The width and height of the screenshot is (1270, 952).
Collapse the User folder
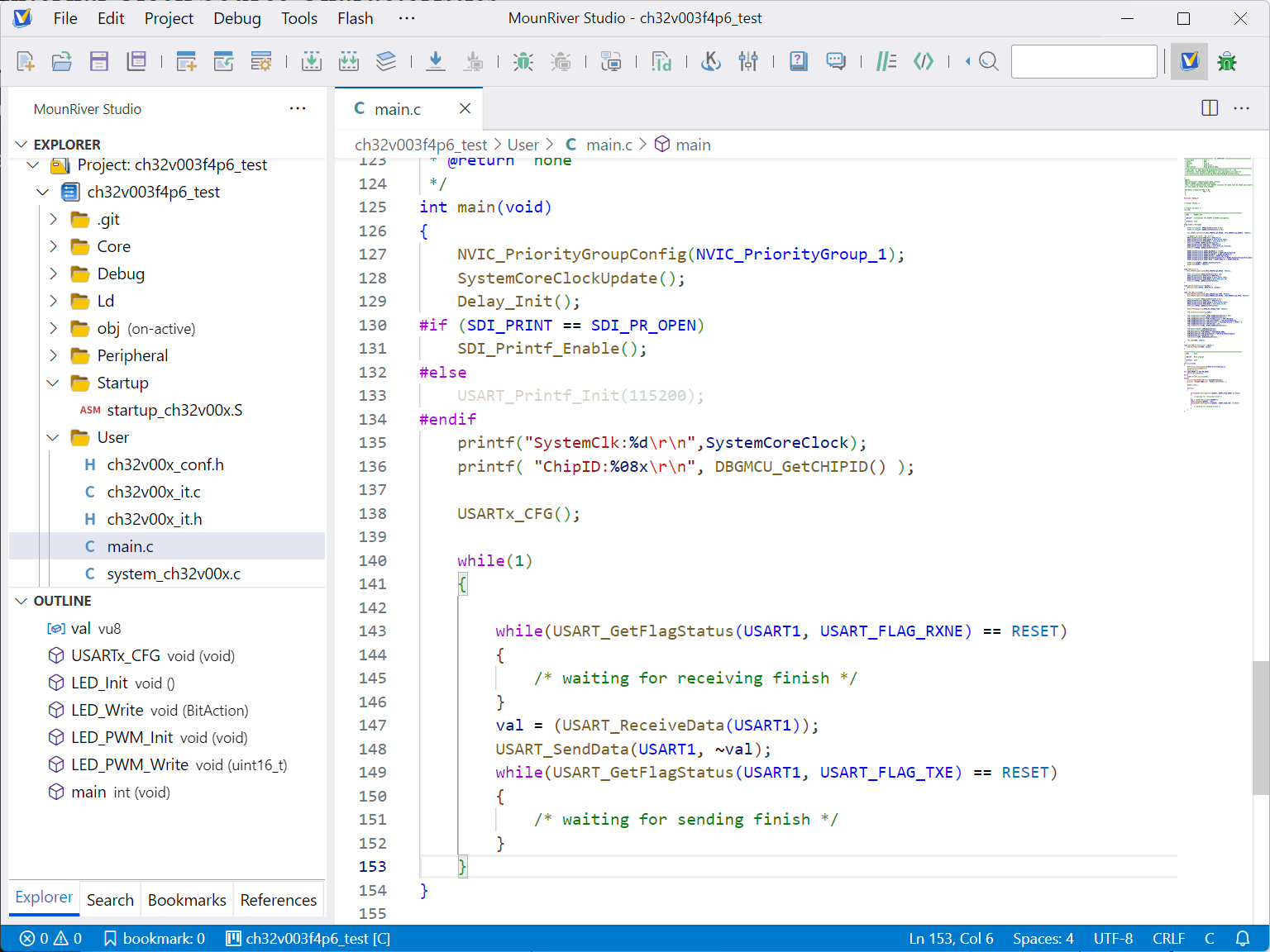coord(53,437)
